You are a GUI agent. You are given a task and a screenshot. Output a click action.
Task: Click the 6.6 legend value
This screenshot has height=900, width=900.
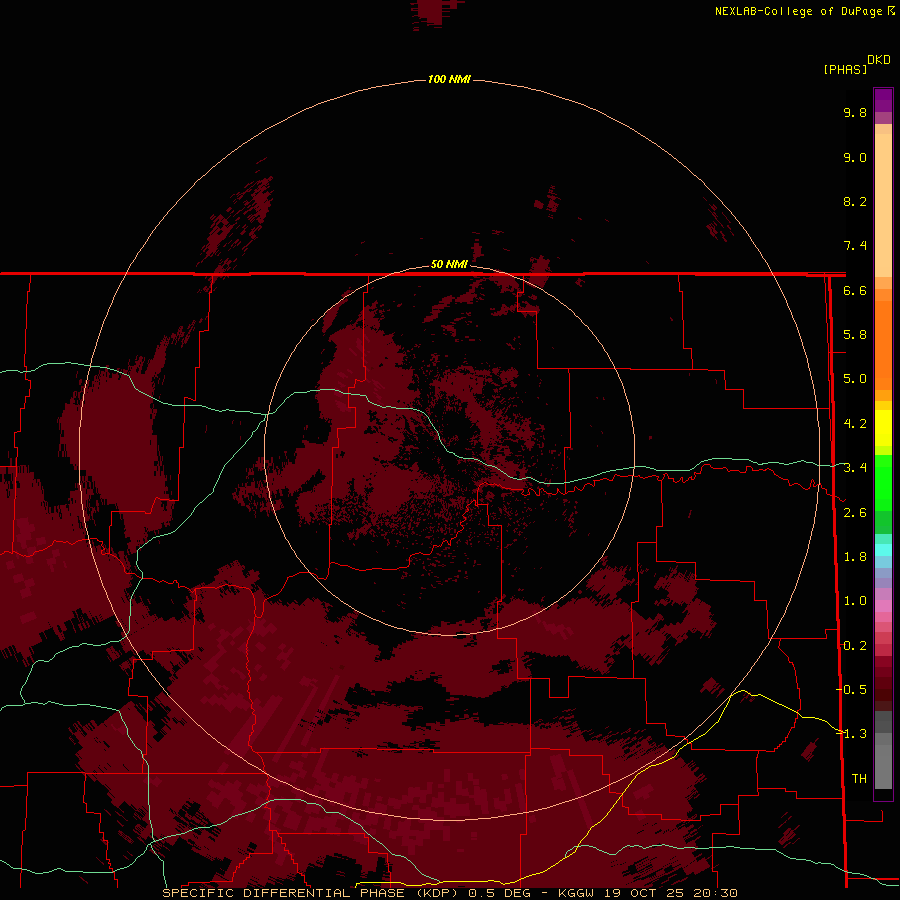(855, 290)
